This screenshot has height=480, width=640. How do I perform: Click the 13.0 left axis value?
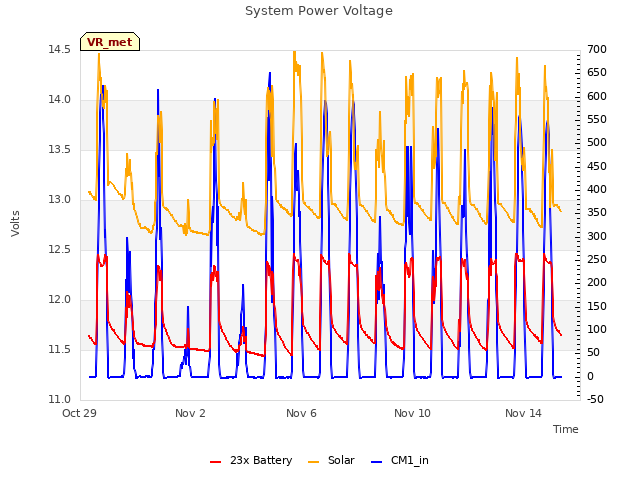59,200
